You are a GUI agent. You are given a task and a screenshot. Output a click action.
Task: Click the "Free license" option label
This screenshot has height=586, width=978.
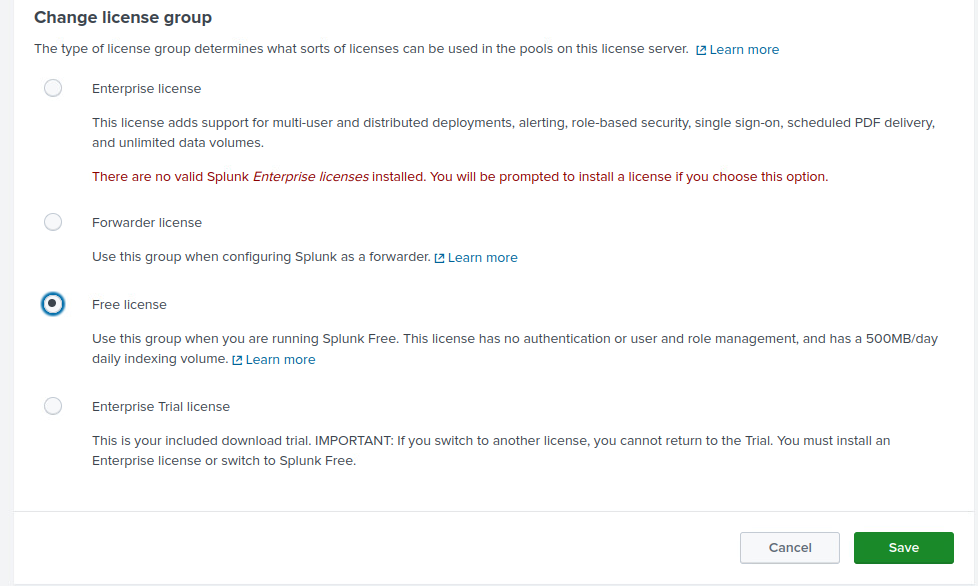(129, 305)
